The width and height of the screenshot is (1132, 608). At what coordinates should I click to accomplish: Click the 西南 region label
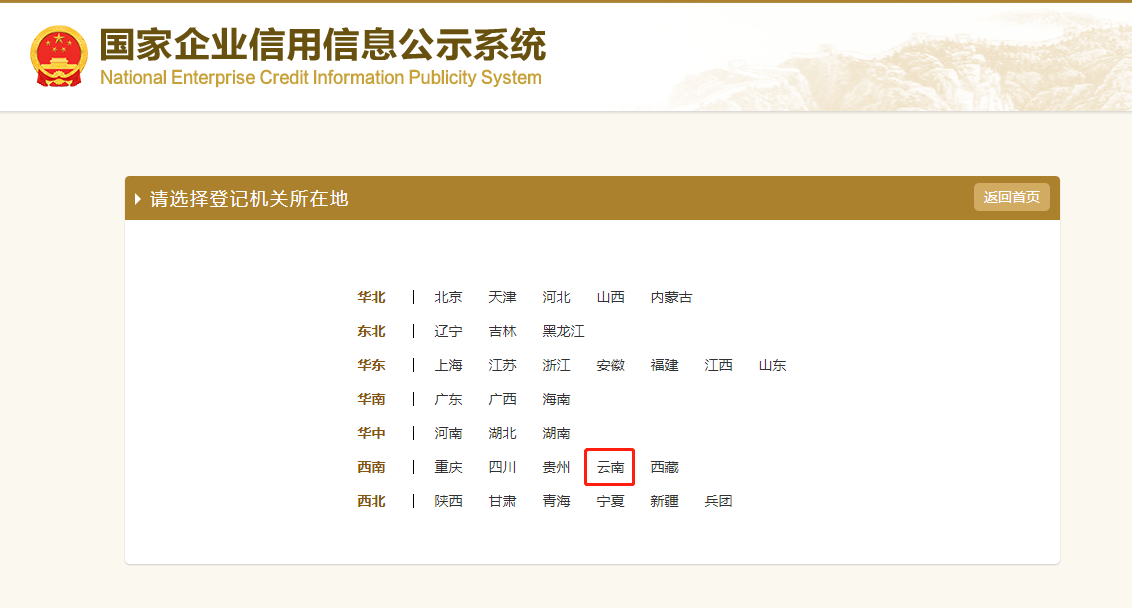click(x=371, y=467)
